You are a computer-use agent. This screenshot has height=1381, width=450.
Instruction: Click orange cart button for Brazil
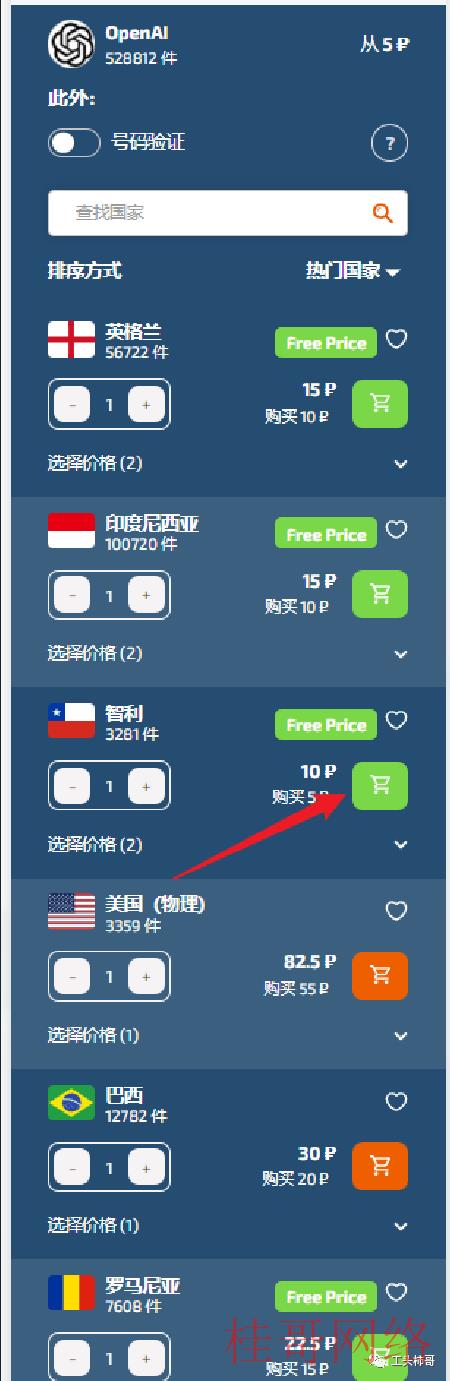(380, 1166)
